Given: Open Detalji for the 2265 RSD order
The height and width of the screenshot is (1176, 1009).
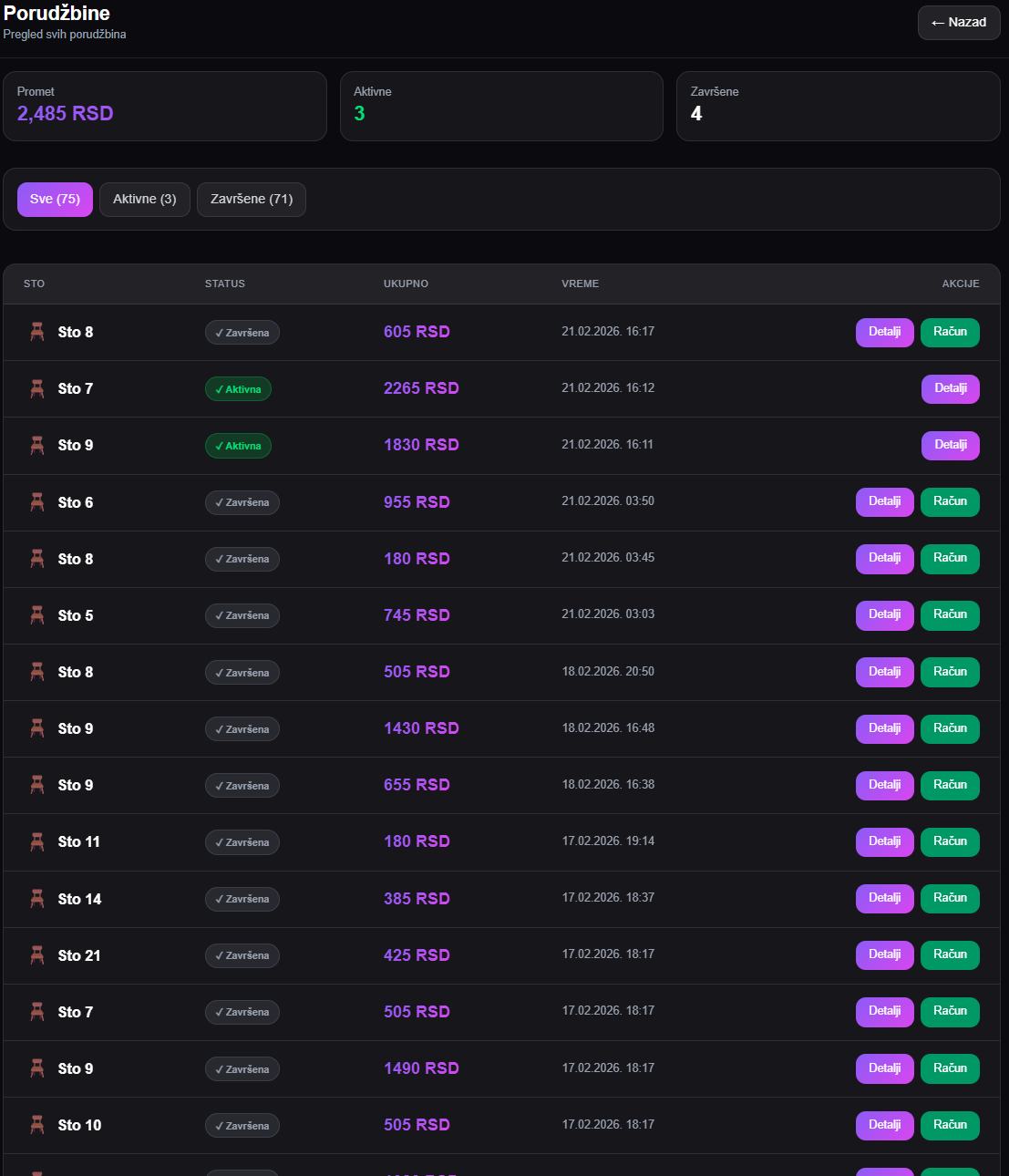Looking at the screenshot, I should coord(950,389).
